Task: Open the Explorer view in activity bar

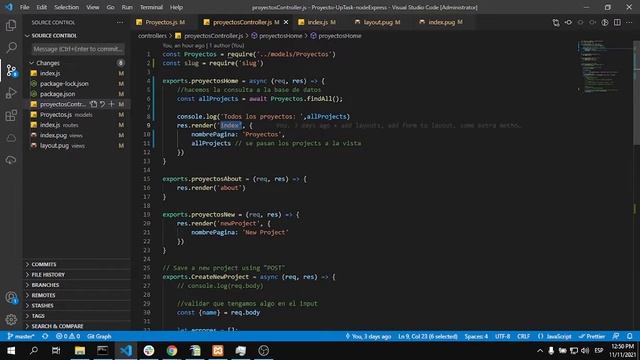Action: tap(11, 25)
